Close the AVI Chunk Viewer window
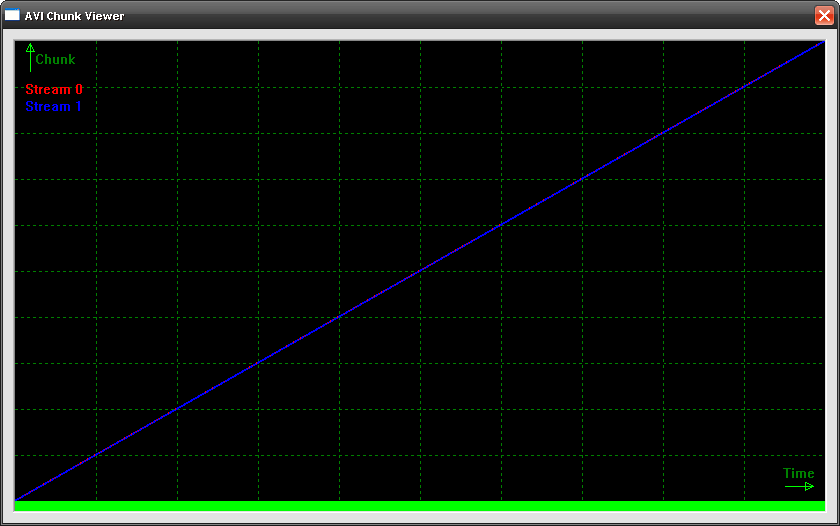Screen dimensions: 840x526 (824, 16)
